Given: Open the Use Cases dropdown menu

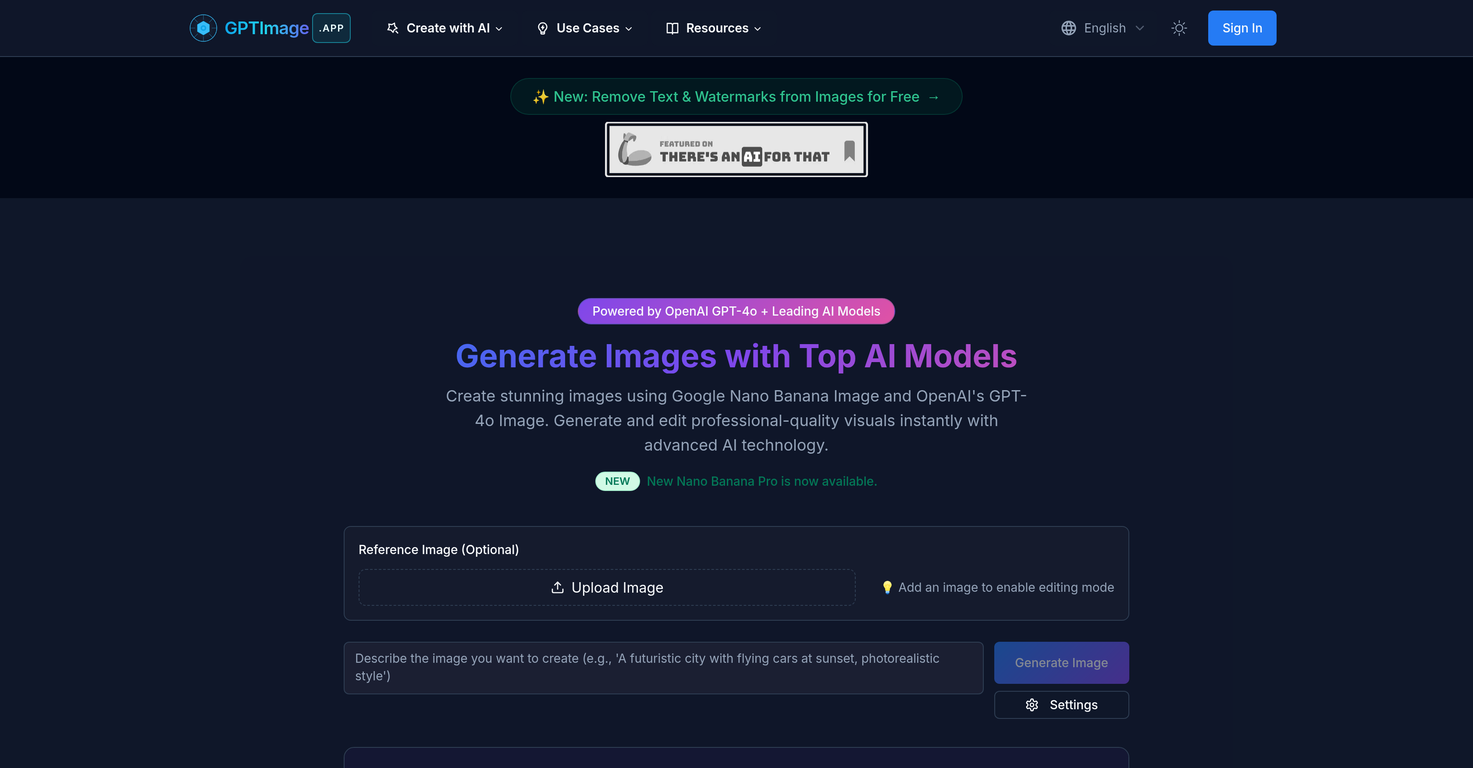Looking at the screenshot, I should (585, 28).
